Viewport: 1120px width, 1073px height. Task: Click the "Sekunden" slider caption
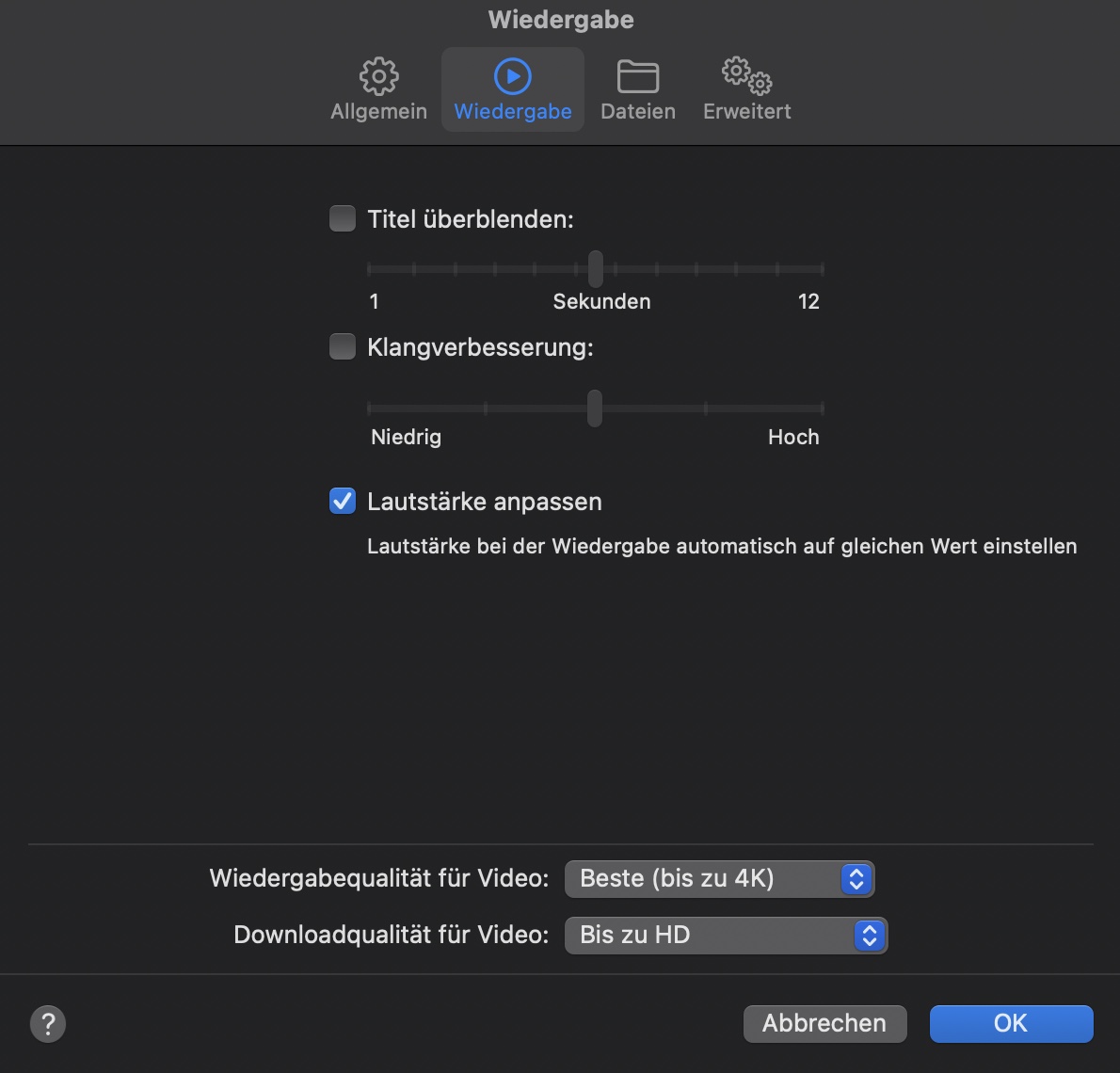(602, 301)
